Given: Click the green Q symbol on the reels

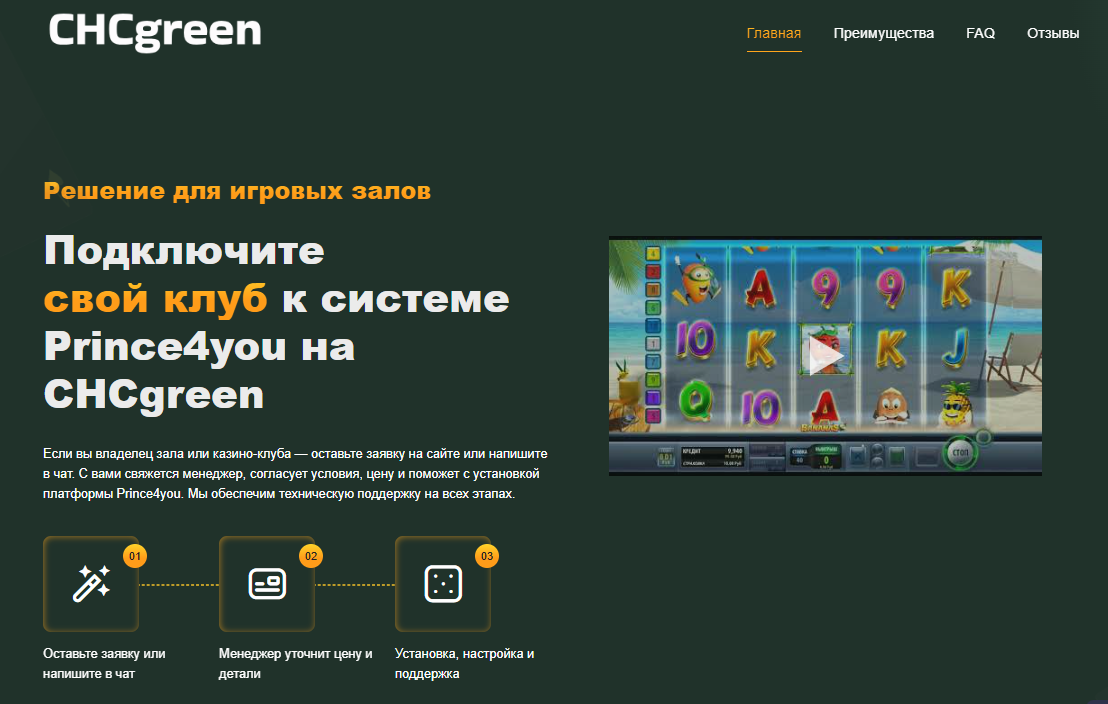Looking at the screenshot, I should click(694, 402).
